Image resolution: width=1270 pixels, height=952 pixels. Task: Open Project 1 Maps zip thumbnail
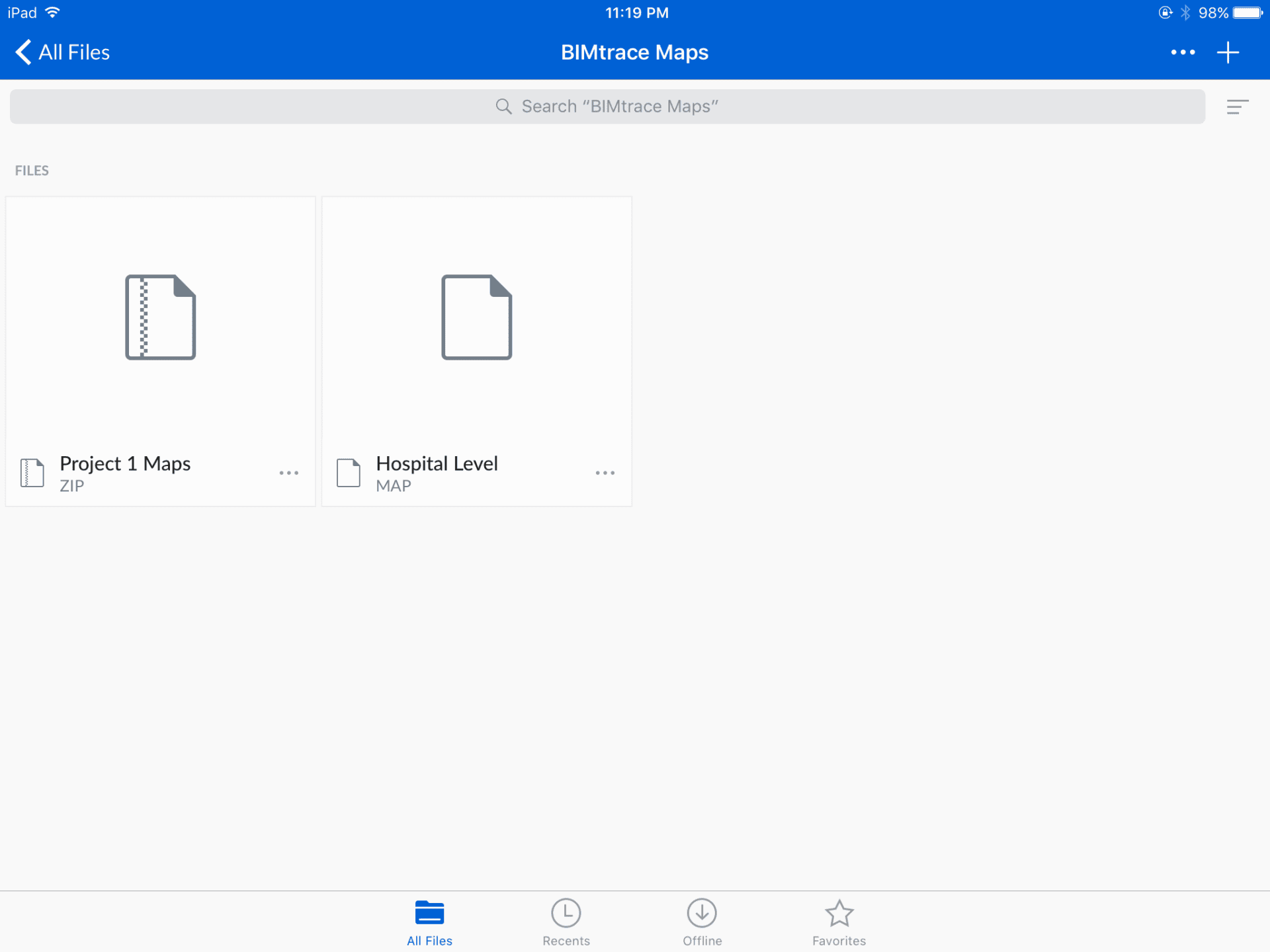pyautogui.click(x=161, y=317)
